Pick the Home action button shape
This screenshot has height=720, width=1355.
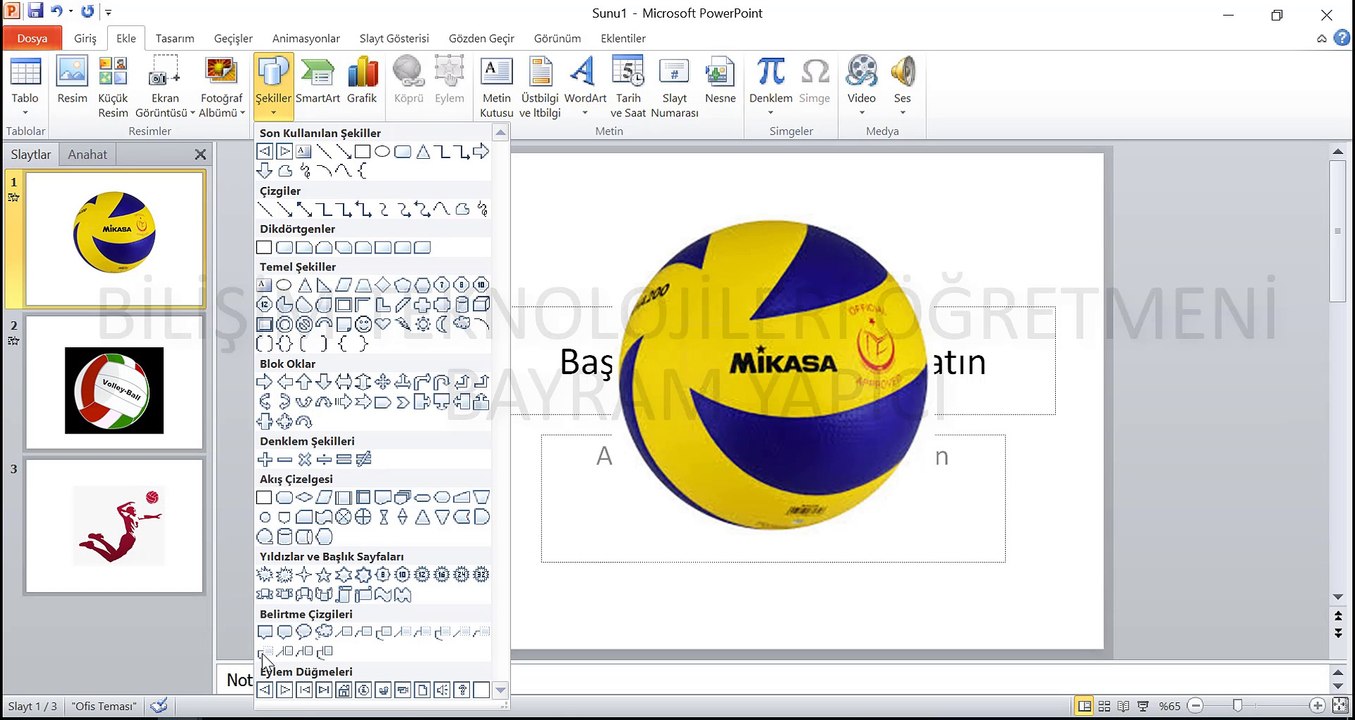pos(343,690)
